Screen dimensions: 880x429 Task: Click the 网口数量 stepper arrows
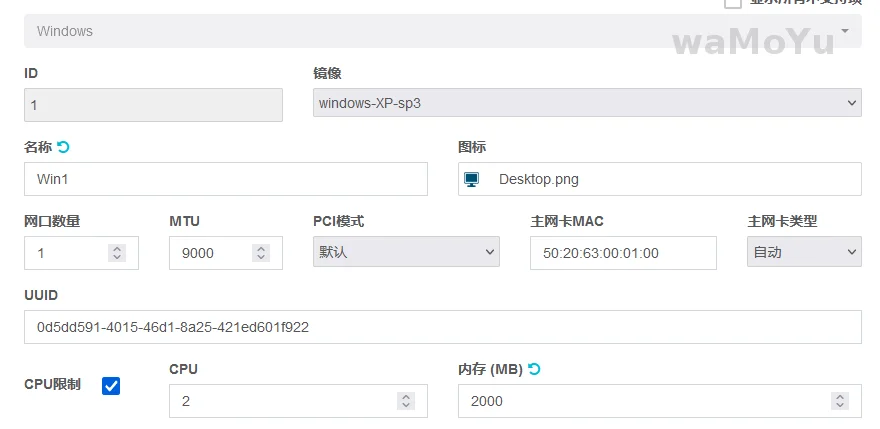click(x=117, y=253)
